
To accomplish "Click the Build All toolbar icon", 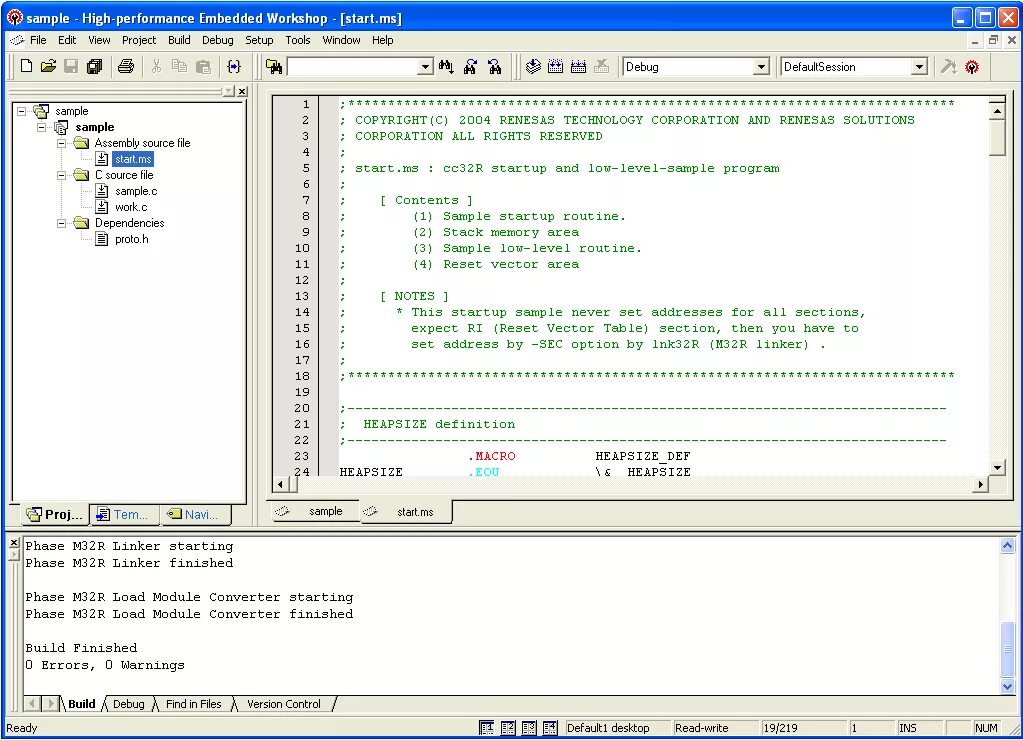I will pos(578,67).
